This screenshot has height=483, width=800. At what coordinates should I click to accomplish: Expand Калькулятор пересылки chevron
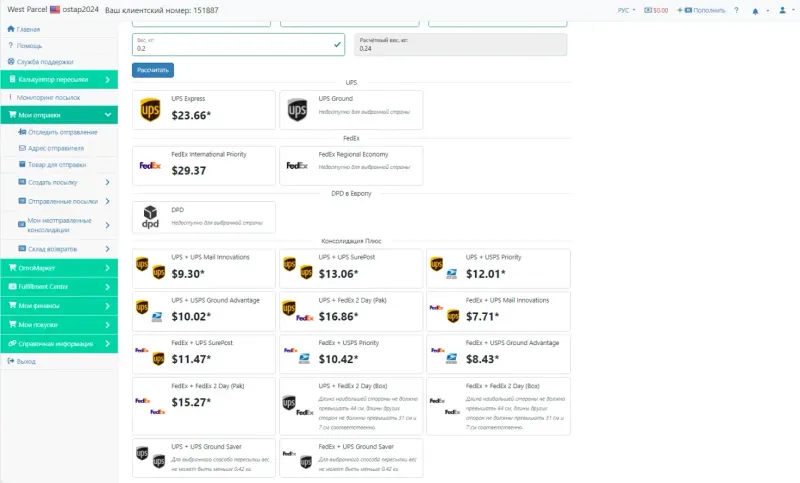[x=108, y=80]
